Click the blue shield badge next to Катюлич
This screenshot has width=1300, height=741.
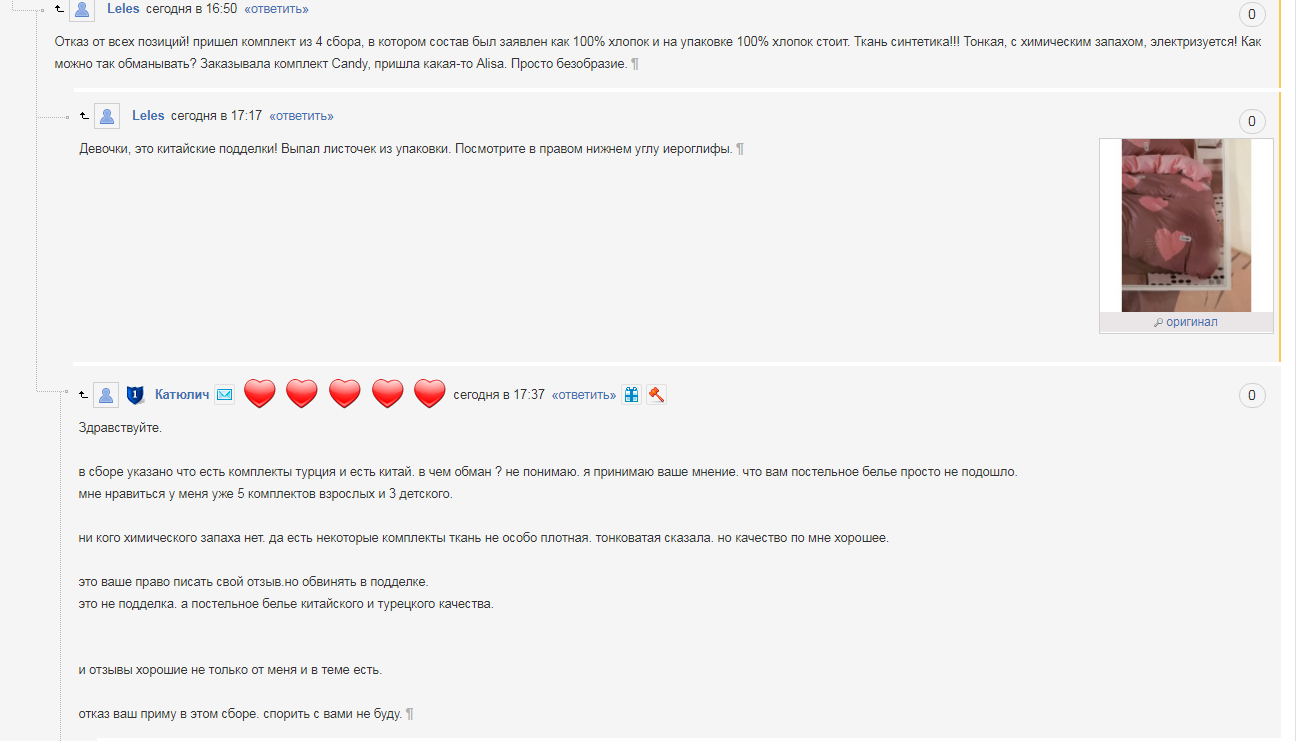click(x=136, y=395)
